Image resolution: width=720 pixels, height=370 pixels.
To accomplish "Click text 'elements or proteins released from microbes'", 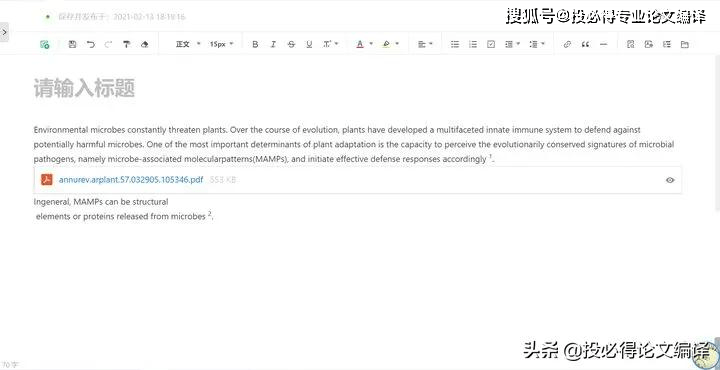I will click(x=121, y=216).
